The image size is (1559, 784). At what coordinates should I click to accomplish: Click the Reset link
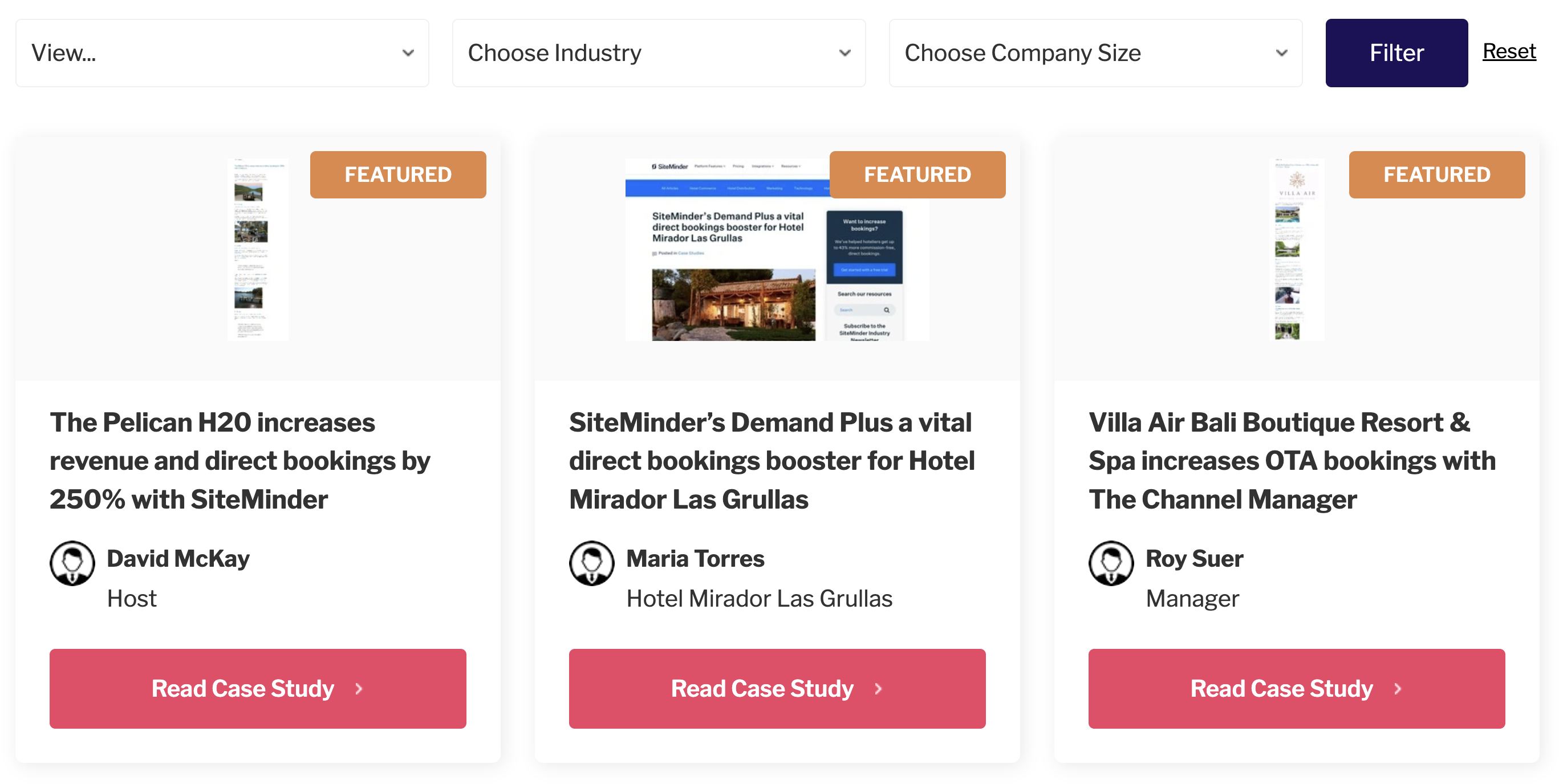coord(1509,52)
